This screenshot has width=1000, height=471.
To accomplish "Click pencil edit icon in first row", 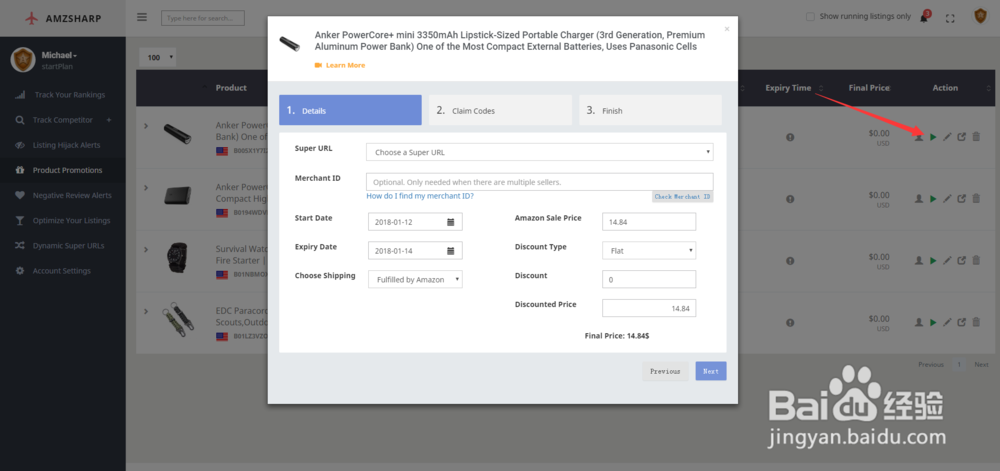I will pos(947,137).
